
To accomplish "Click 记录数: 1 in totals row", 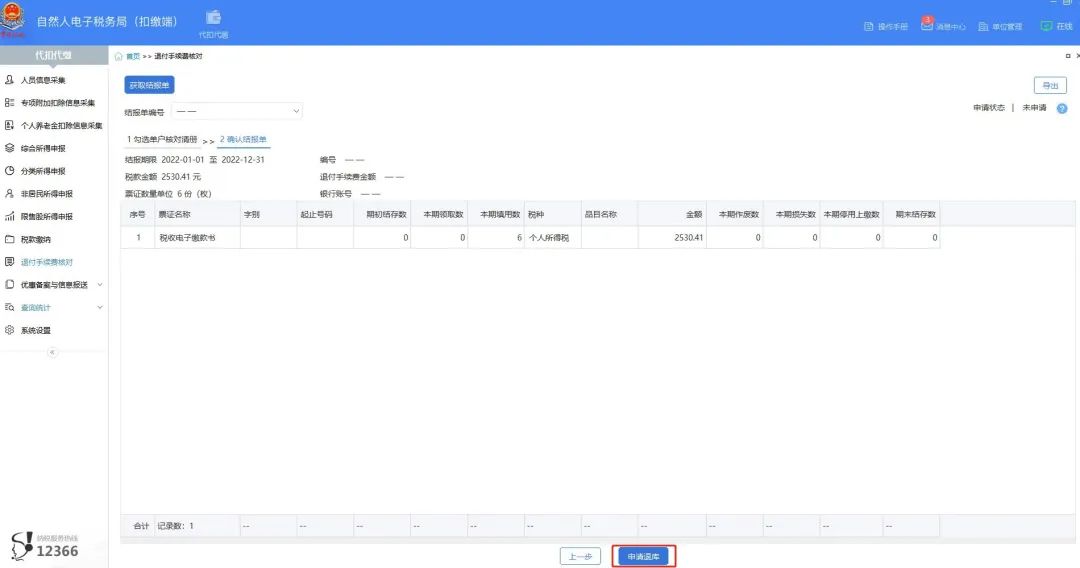I will click(176, 526).
